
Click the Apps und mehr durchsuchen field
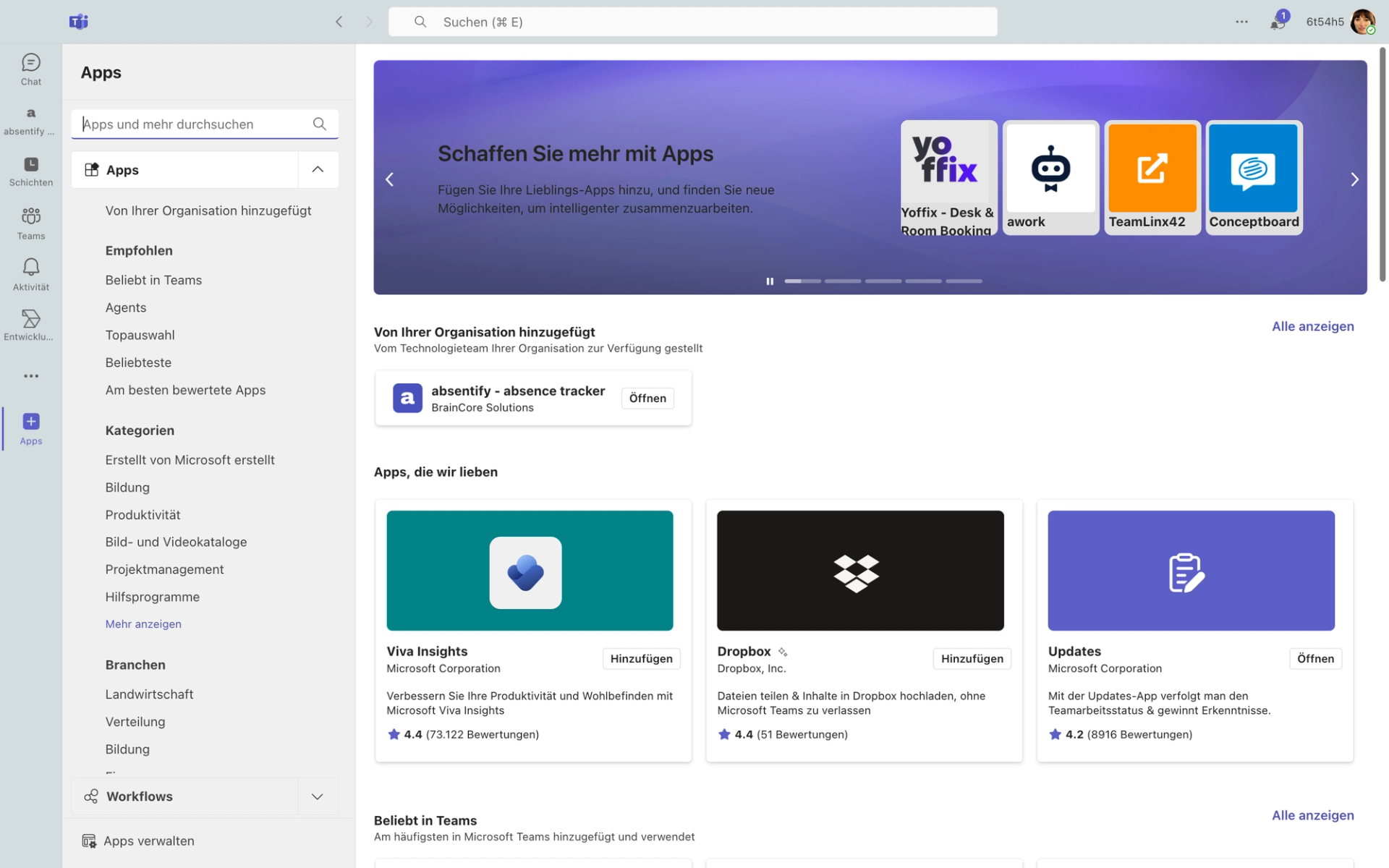195,124
